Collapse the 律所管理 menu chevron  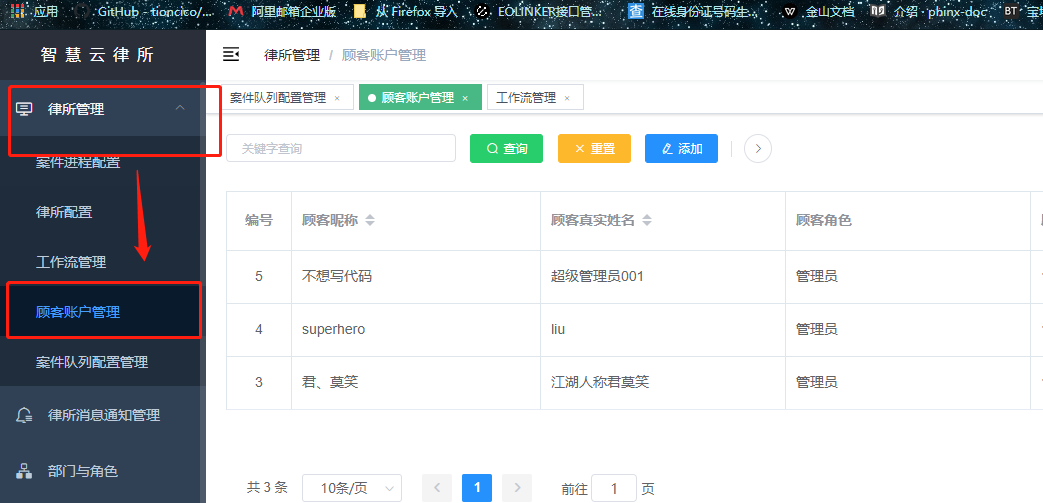point(180,107)
